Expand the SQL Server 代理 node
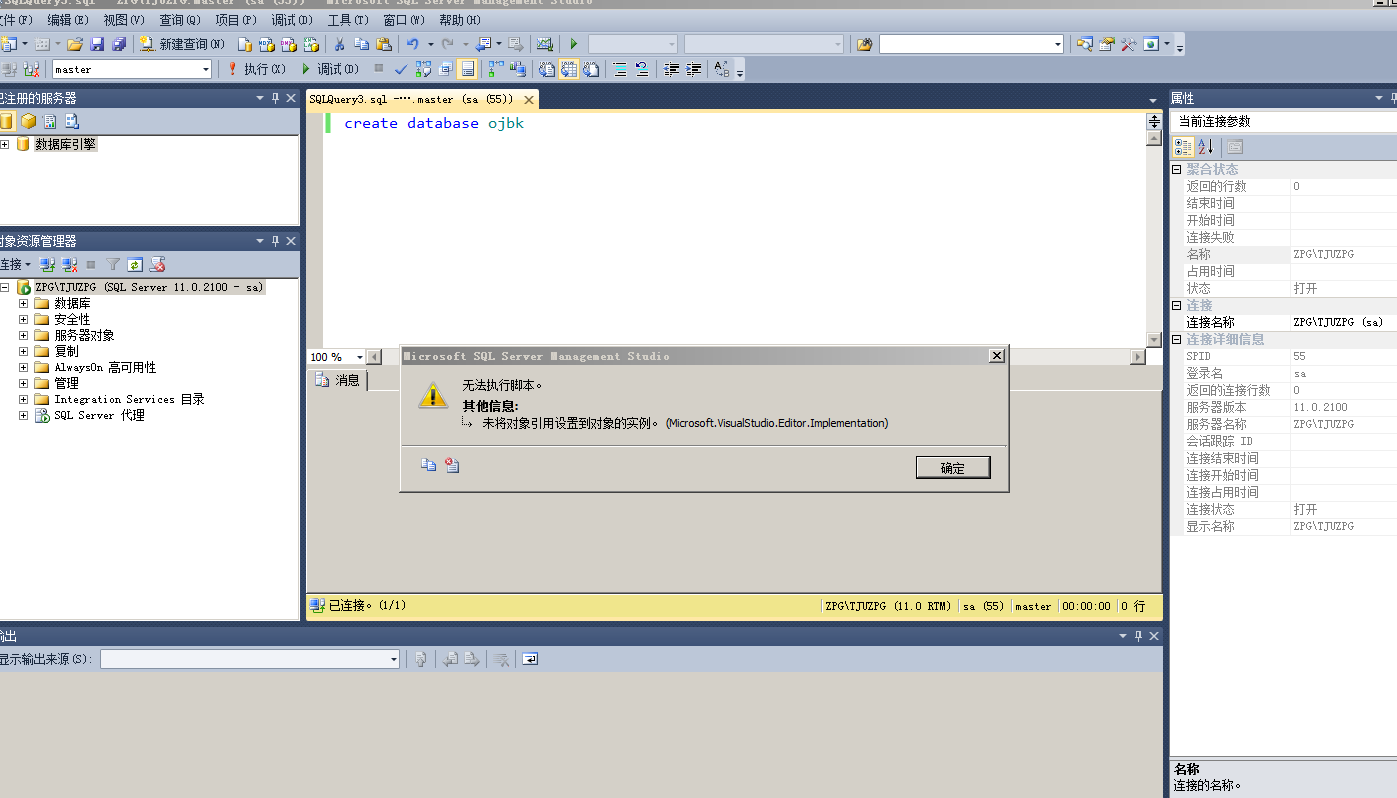Image resolution: width=1397 pixels, height=798 pixels. 23,415
